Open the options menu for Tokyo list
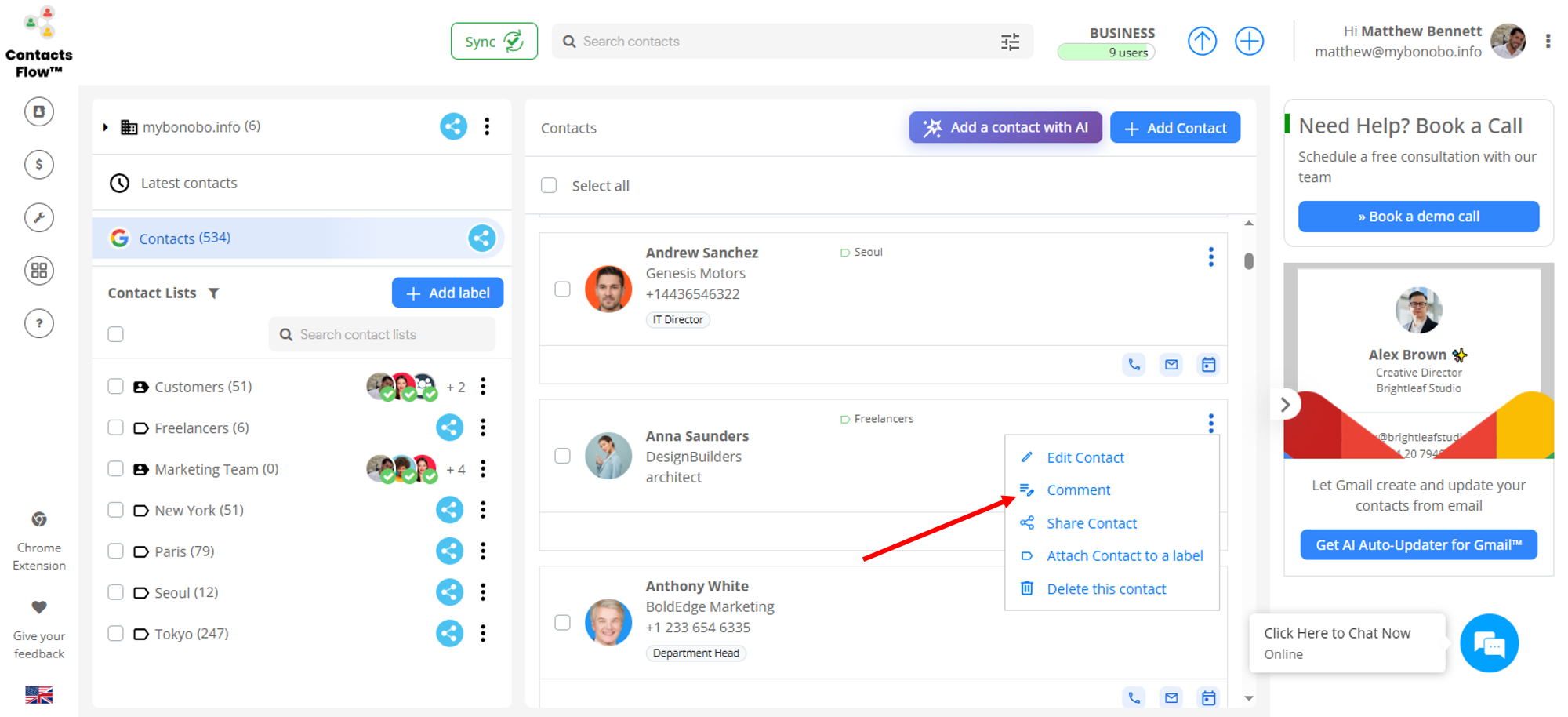This screenshot has height=717, width=1568. [x=483, y=634]
